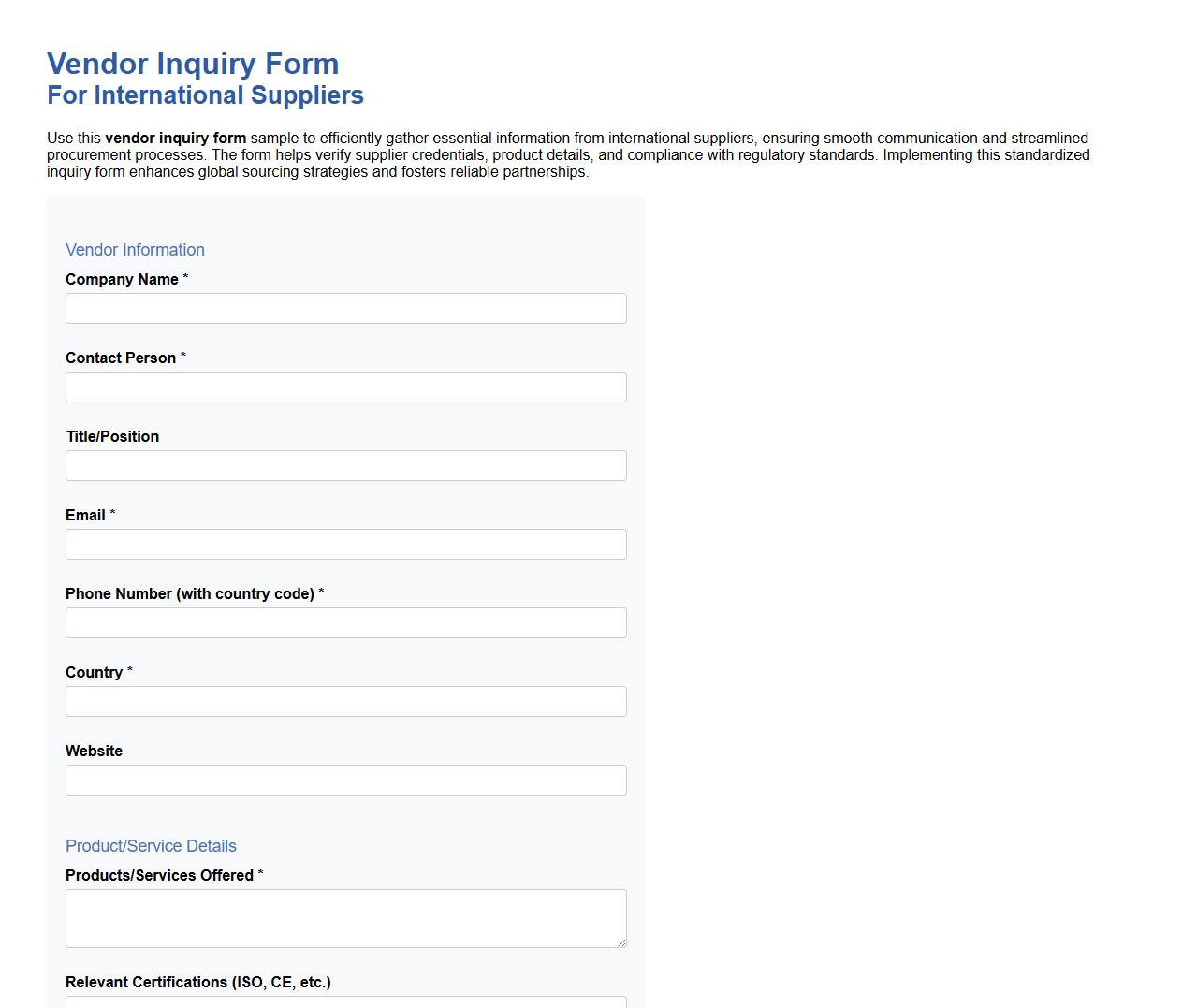Image resolution: width=1182 pixels, height=1008 pixels.
Task: Click the Phone Number input field
Action: 345,622
